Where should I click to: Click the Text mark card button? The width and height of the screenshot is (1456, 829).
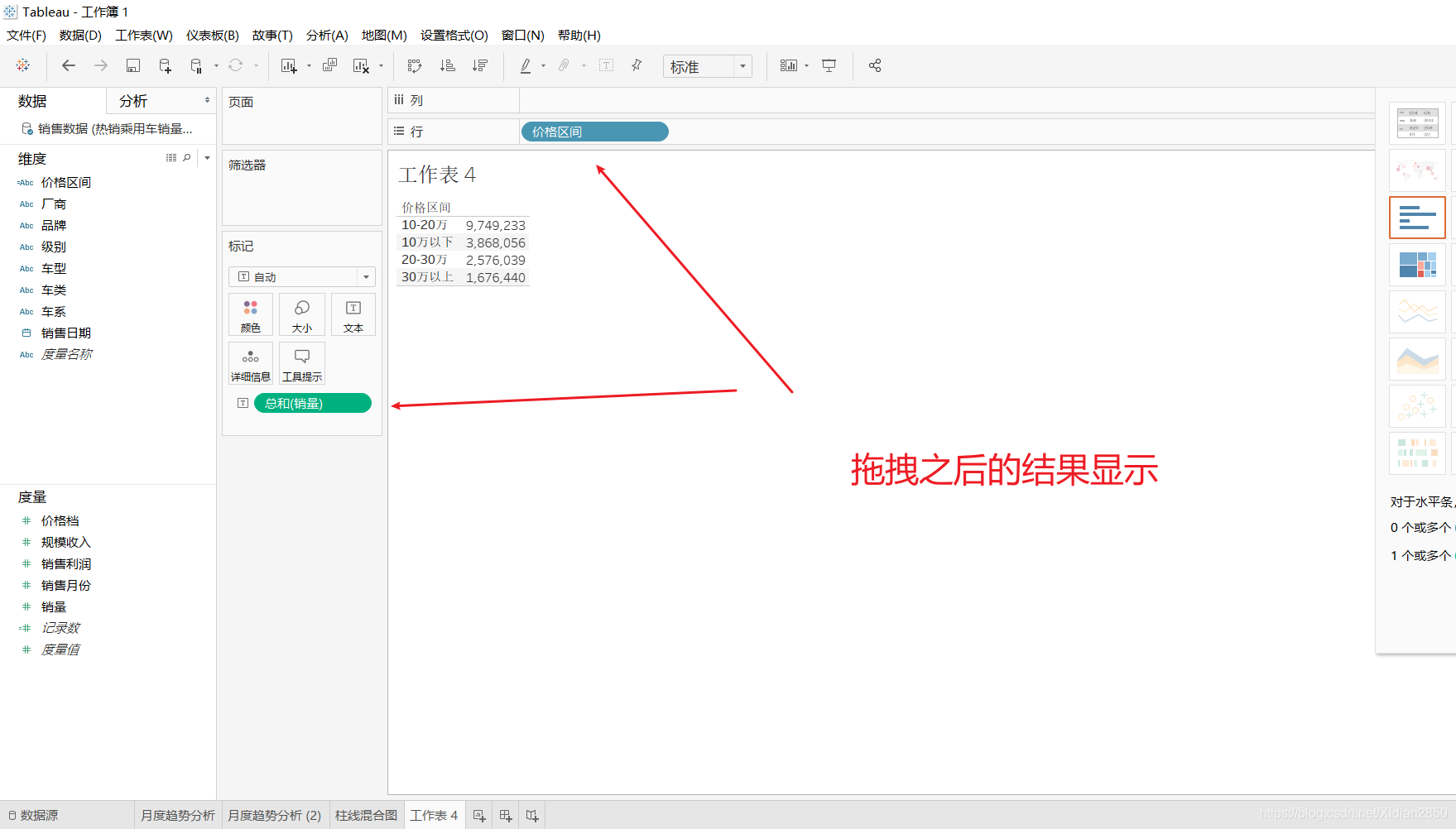353,315
